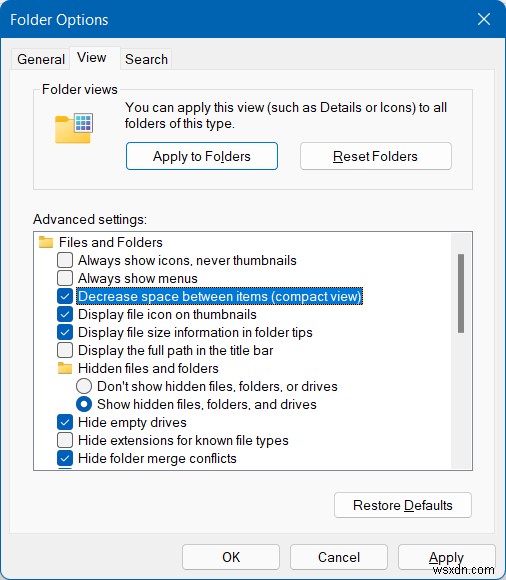Uncheck Hide empty drives

tap(65, 422)
